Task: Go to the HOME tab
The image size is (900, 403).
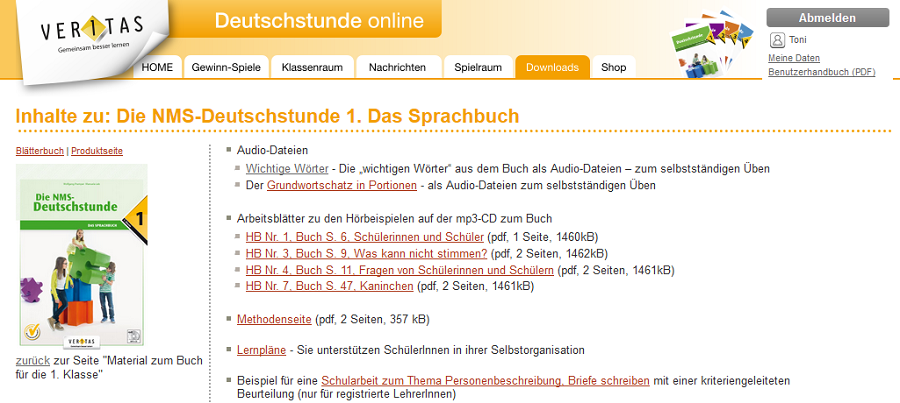Action: pos(157,67)
